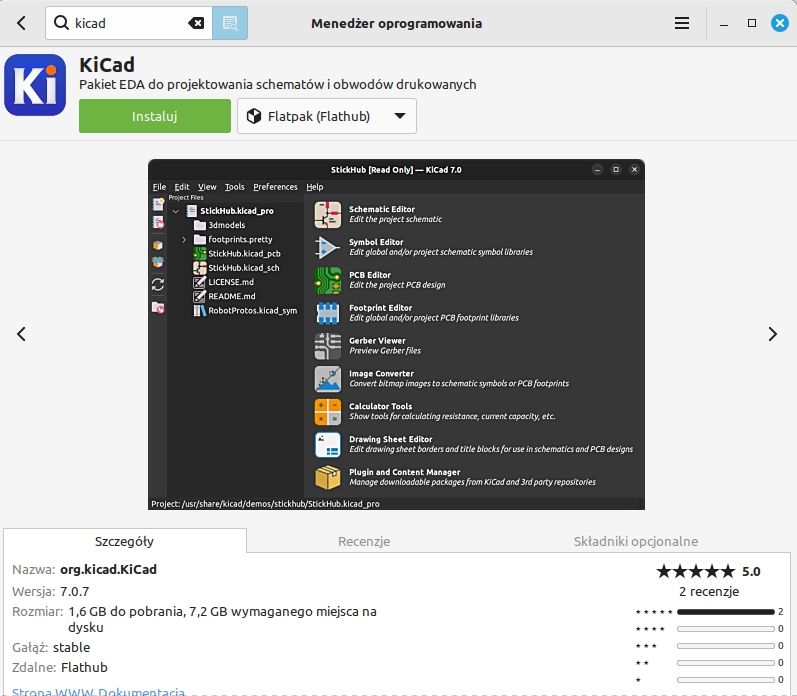Click the five large stars rating 5.0
797x696 pixels.
tap(695, 571)
